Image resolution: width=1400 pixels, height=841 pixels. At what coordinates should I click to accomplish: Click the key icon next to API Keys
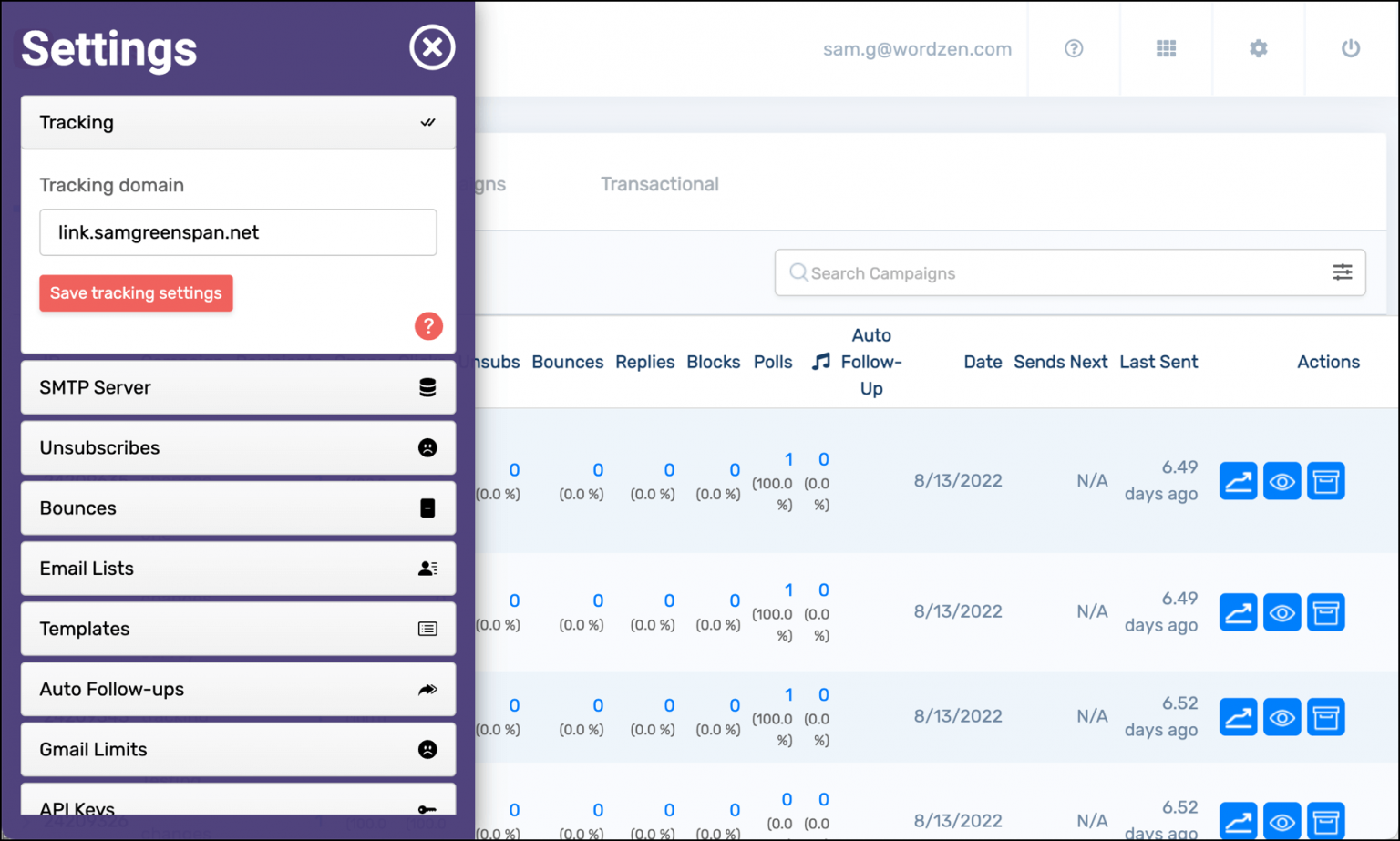coord(427,808)
